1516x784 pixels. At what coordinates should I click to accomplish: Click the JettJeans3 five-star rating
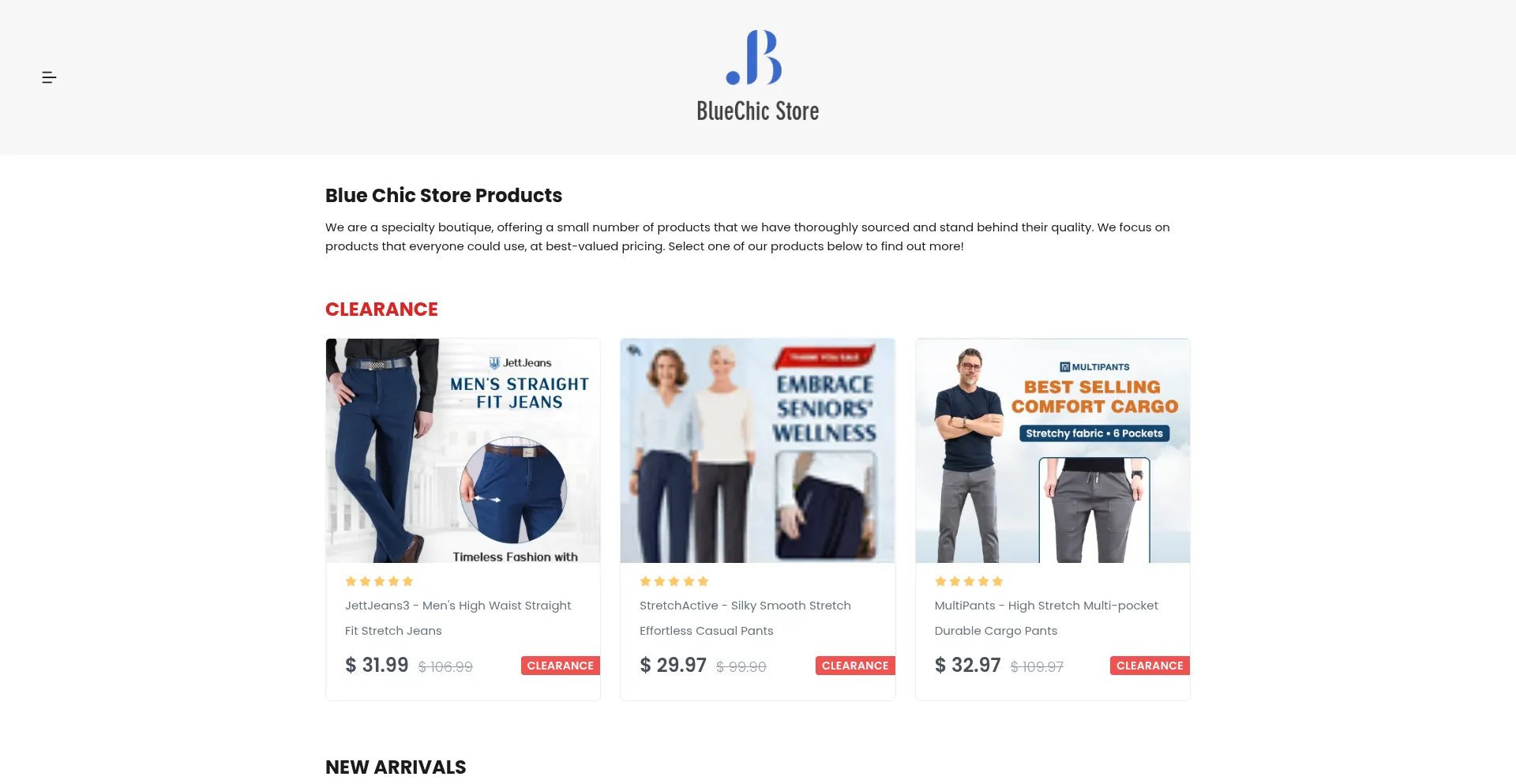379,581
